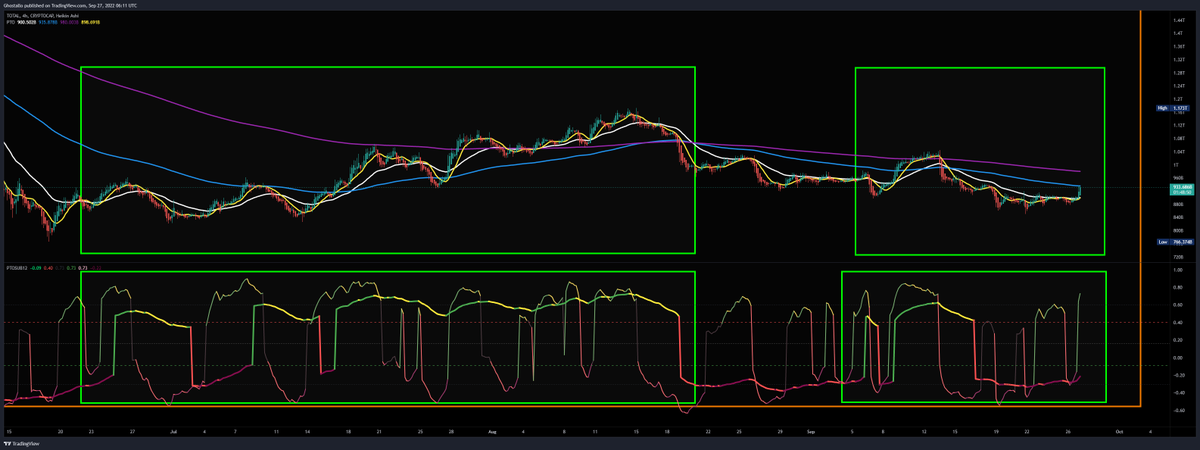This screenshot has width=1200, height=450.
Task: Click the yellow PTO value in the legend
Action: click(90, 22)
